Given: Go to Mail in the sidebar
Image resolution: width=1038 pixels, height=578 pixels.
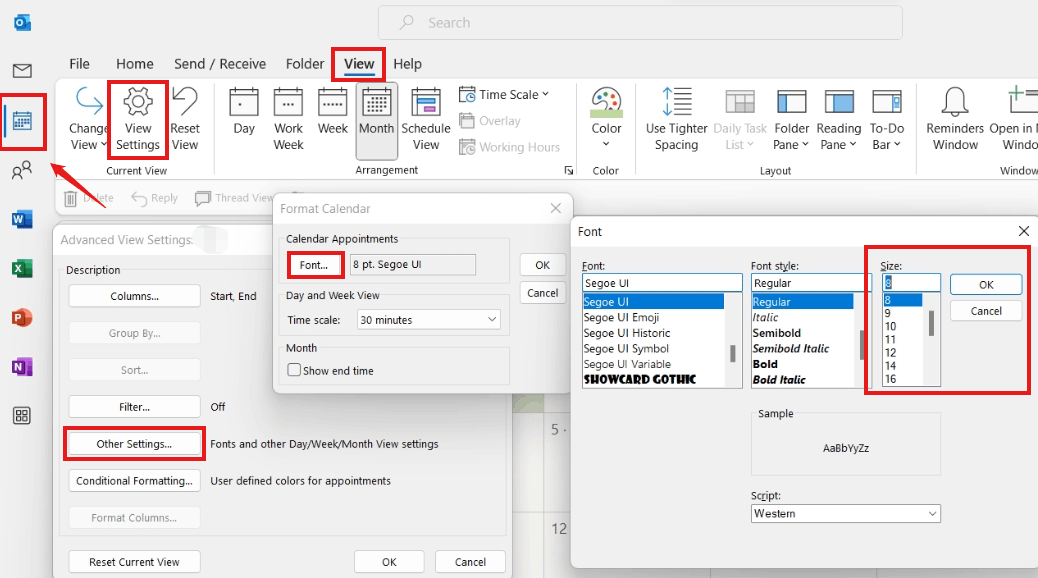Looking at the screenshot, I should (x=22, y=71).
